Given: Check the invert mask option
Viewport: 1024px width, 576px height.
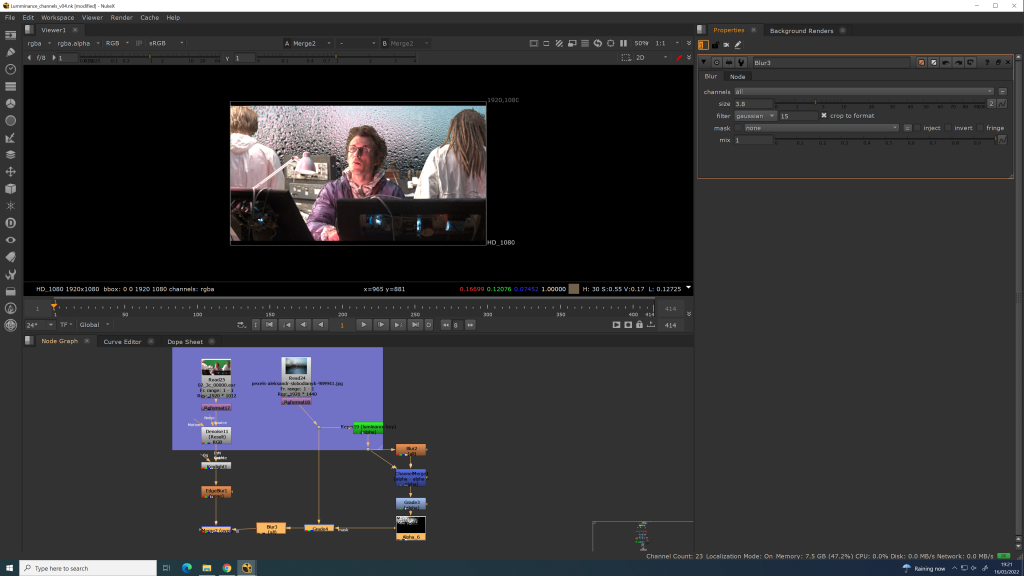Looking at the screenshot, I should point(948,128).
